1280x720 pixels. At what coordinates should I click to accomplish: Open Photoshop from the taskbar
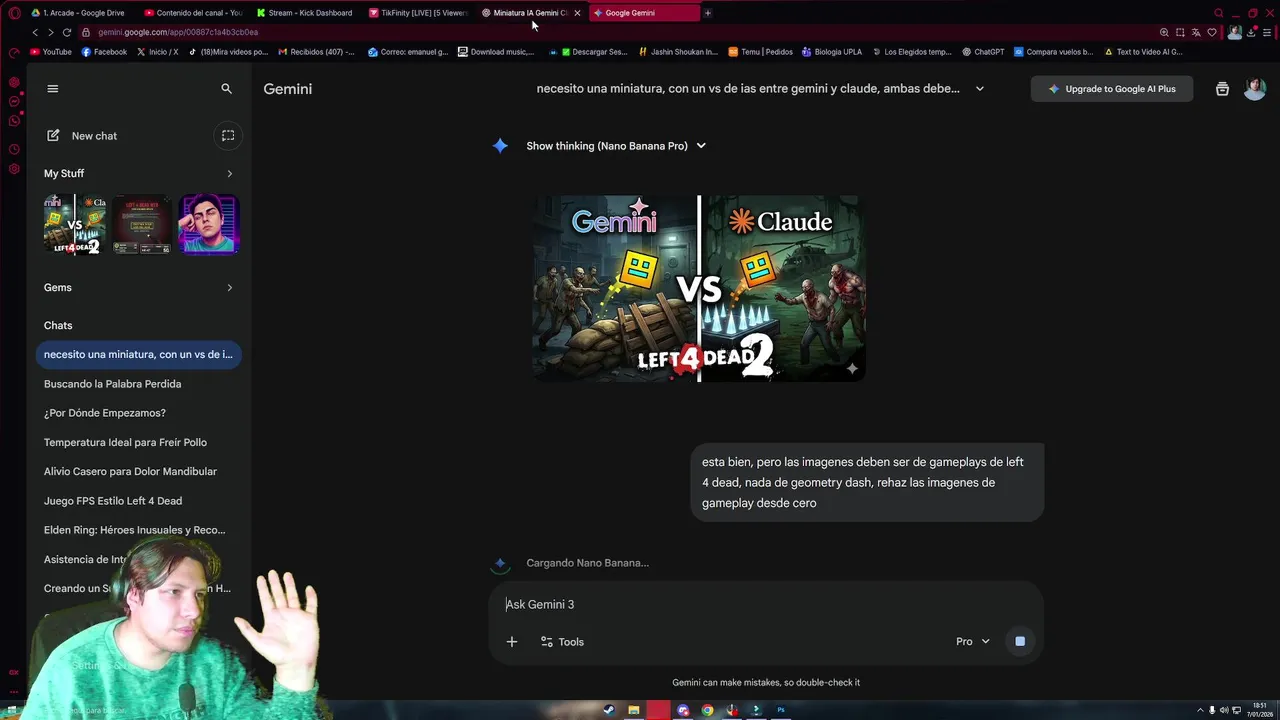[x=781, y=710]
